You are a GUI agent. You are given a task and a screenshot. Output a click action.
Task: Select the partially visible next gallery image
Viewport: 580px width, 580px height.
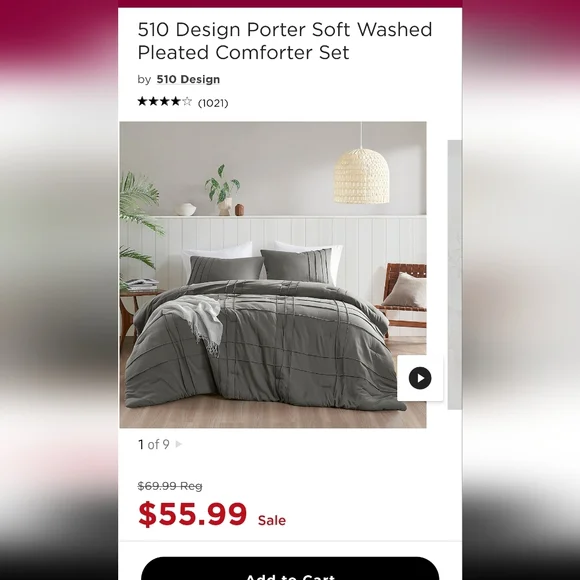click(455, 274)
